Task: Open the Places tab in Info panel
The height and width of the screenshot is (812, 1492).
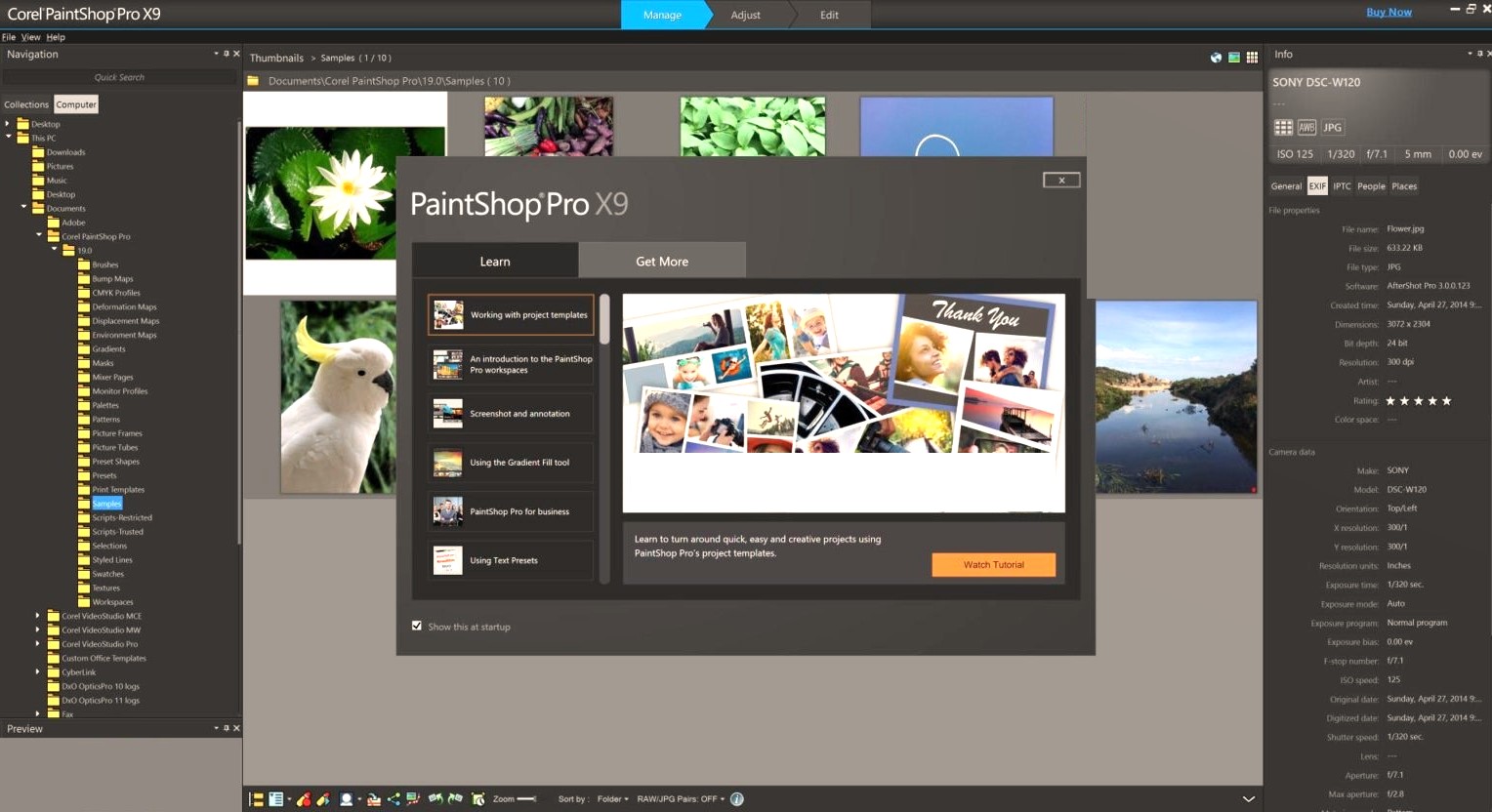Action: coord(1404,186)
